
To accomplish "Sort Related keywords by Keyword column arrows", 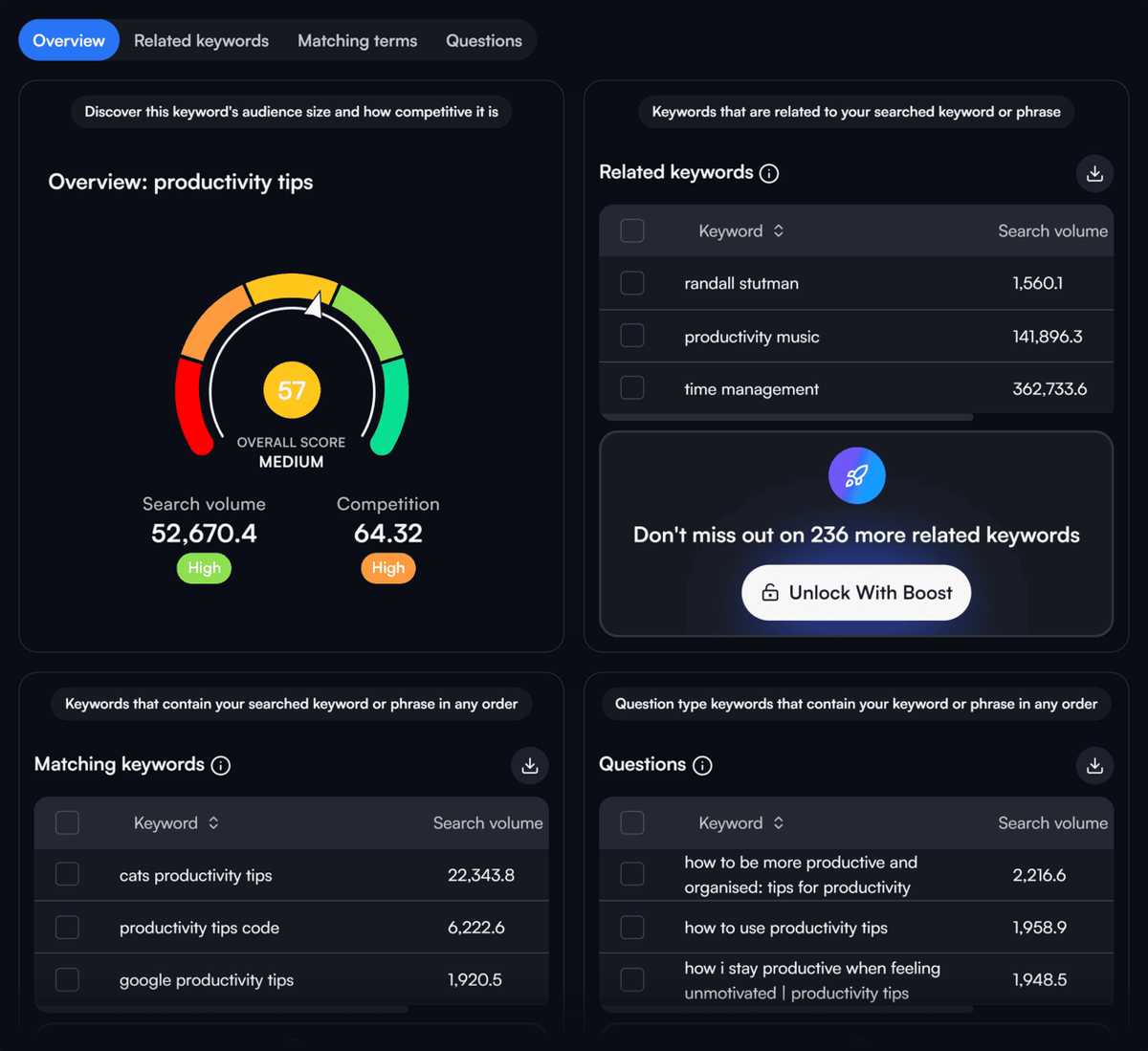I will point(779,230).
